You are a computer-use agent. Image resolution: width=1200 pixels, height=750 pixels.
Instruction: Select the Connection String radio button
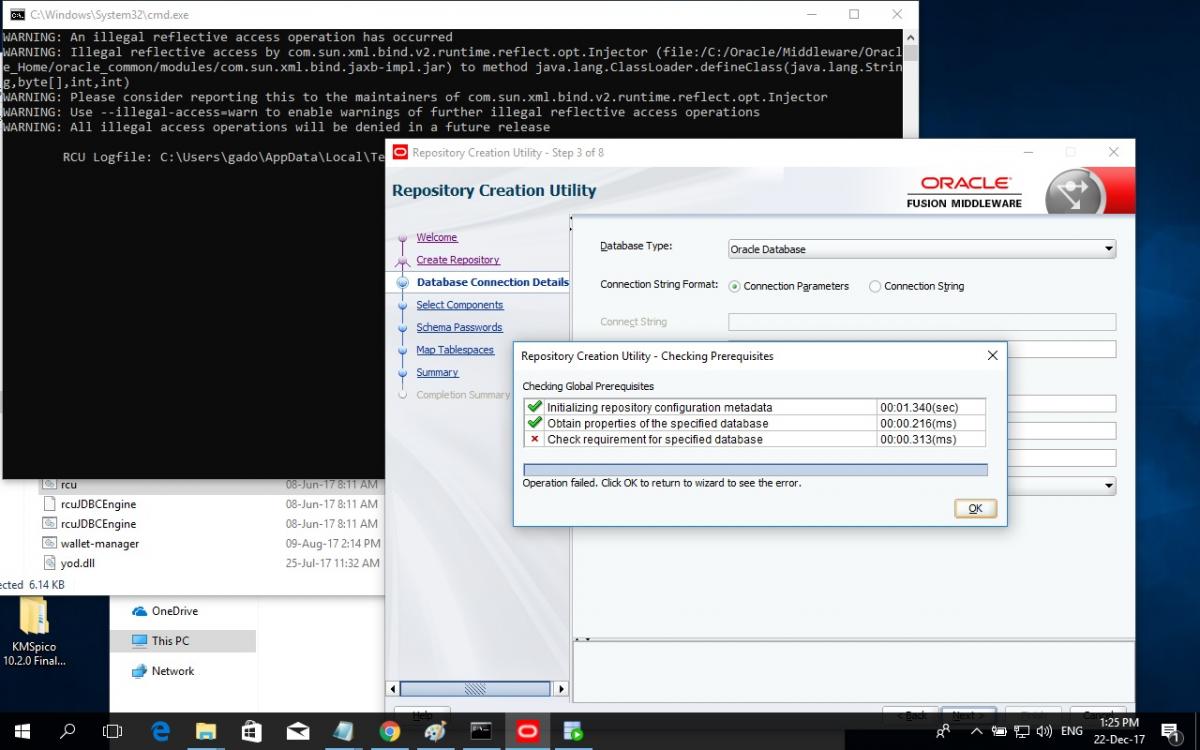[x=875, y=286]
